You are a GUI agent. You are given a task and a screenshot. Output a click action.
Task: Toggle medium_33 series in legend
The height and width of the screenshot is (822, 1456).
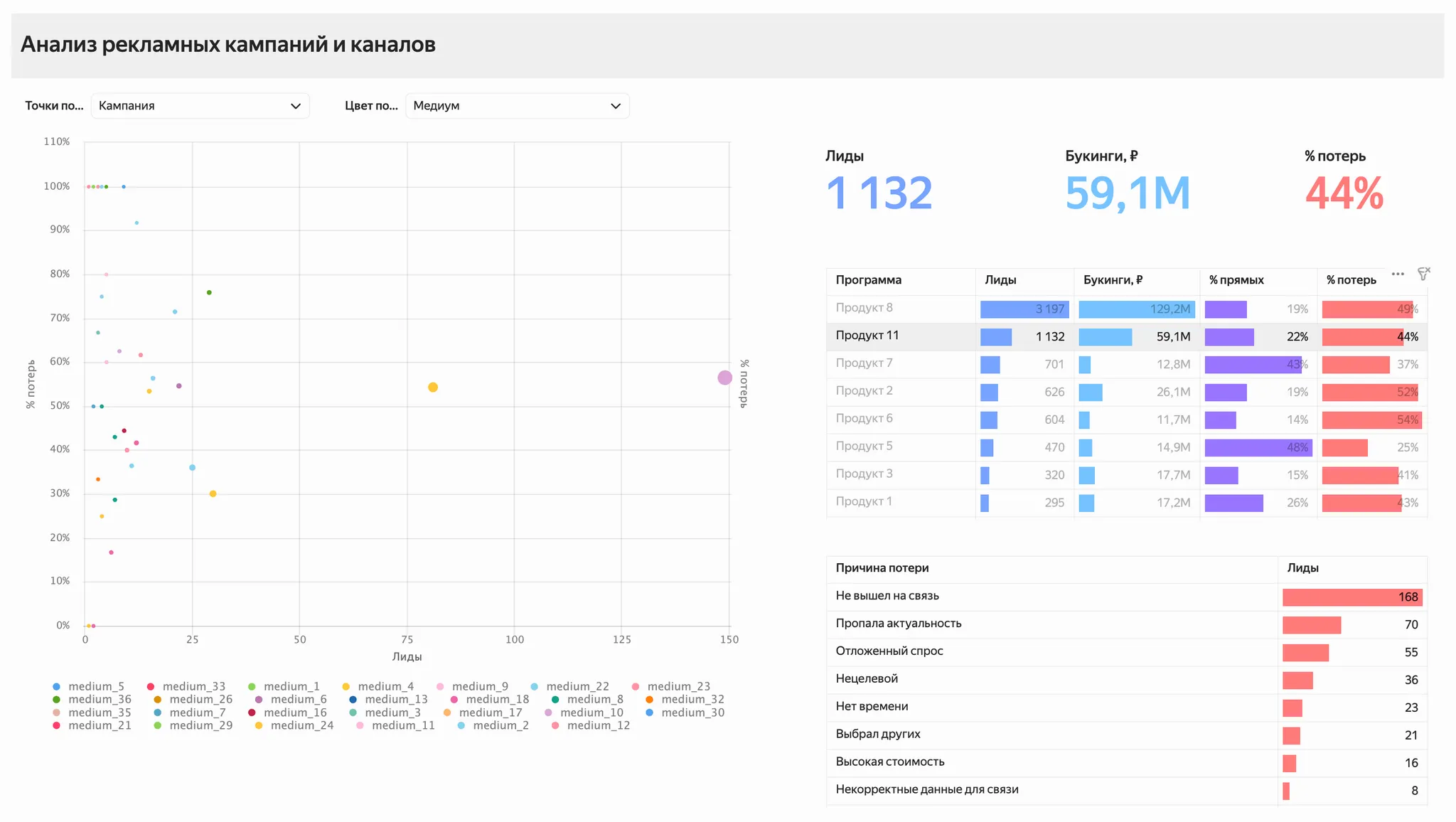[x=193, y=687]
